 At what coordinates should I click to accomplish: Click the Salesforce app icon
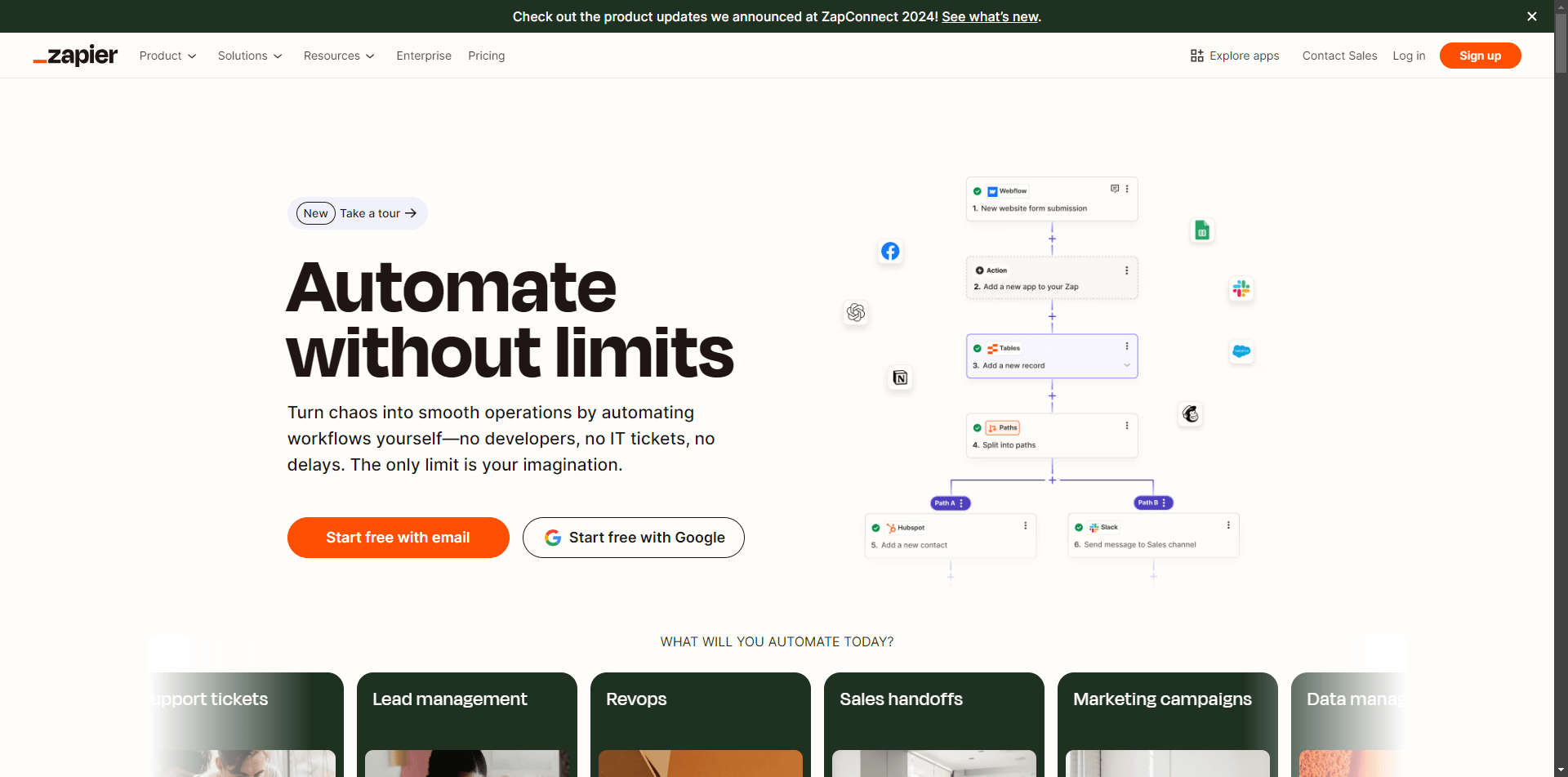coord(1241,351)
